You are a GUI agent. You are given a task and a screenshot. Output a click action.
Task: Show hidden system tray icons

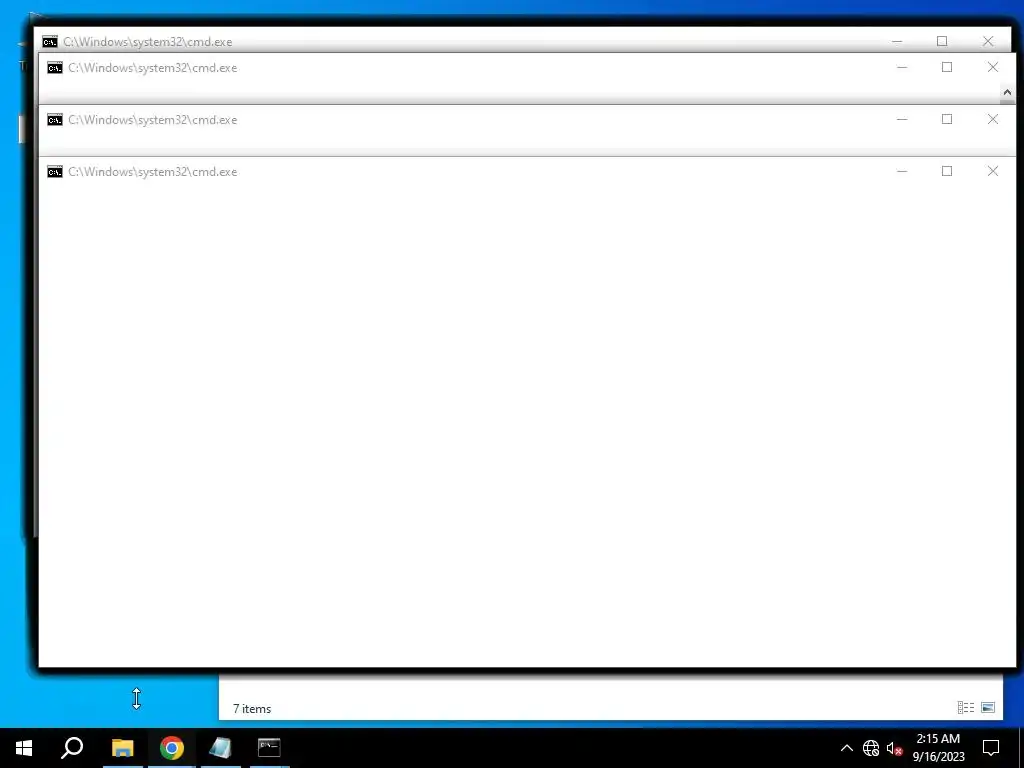(x=846, y=748)
